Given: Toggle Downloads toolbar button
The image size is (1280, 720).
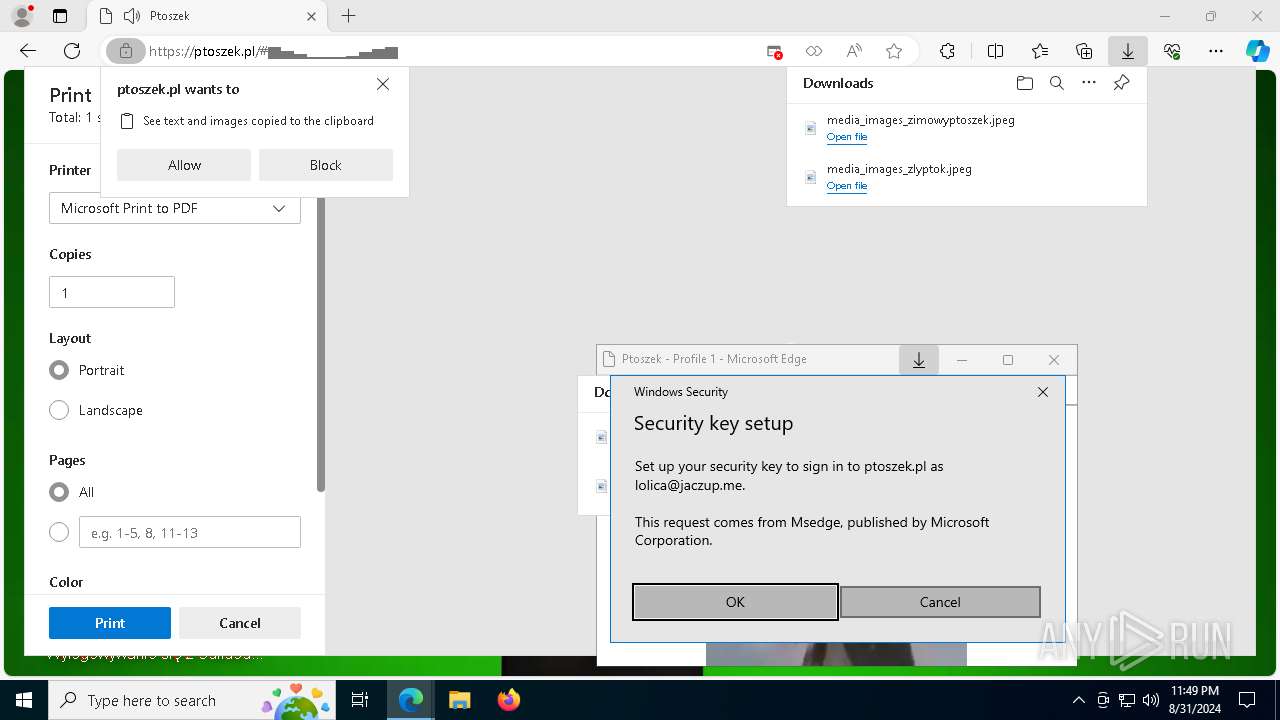Looking at the screenshot, I should click(1127, 51).
